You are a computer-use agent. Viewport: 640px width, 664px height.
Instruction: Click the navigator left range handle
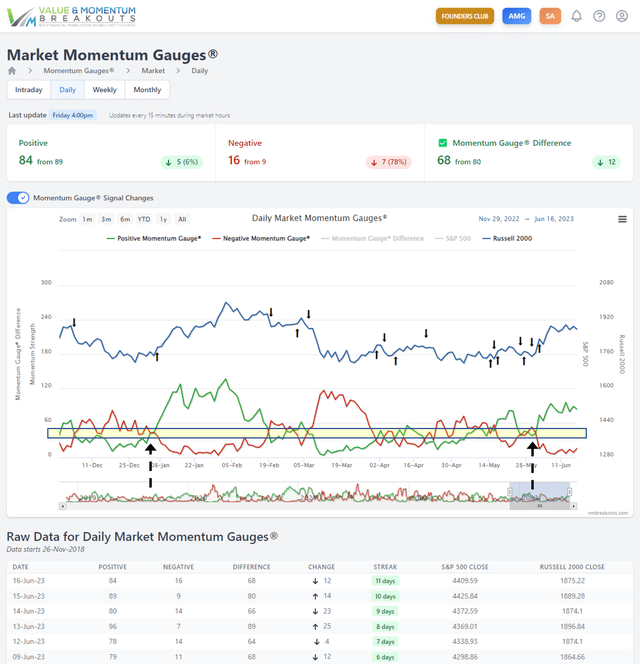pyautogui.click(x=510, y=492)
